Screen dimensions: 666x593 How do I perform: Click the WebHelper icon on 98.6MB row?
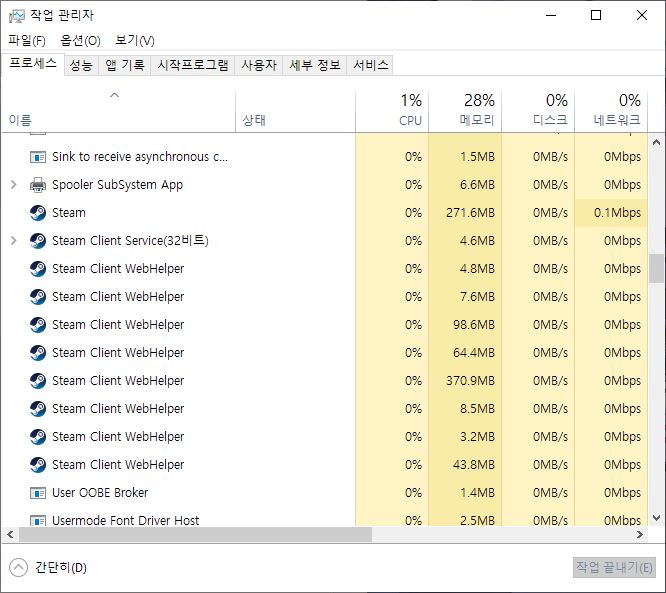pos(38,325)
